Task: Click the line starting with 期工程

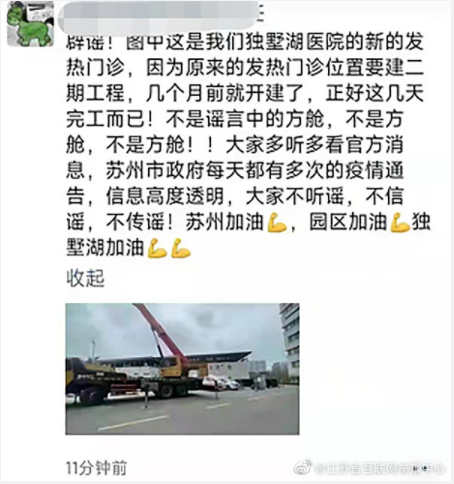Action: pyautogui.click(x=245, y=94)
